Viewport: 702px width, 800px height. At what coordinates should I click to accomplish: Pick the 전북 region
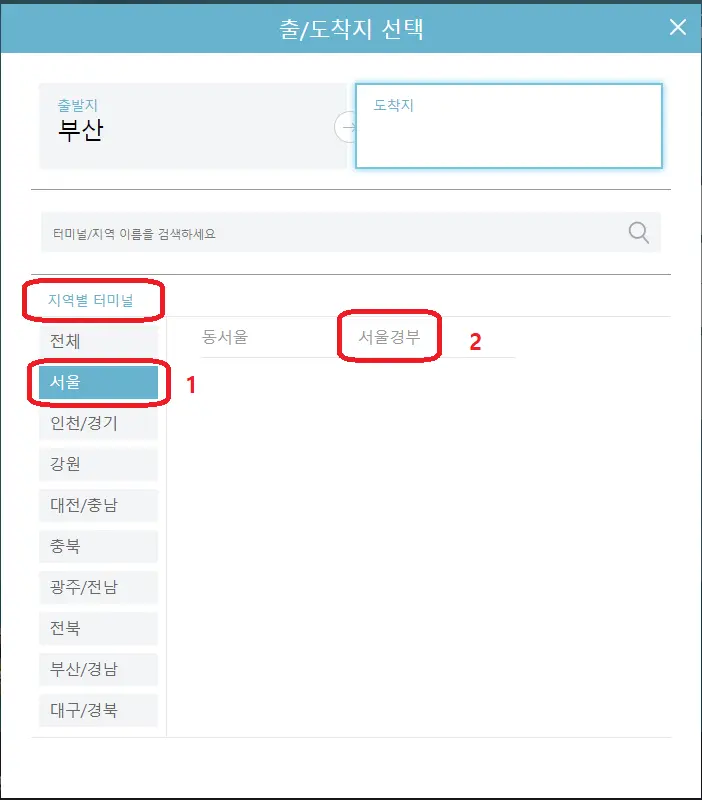[x=98, y=628]
